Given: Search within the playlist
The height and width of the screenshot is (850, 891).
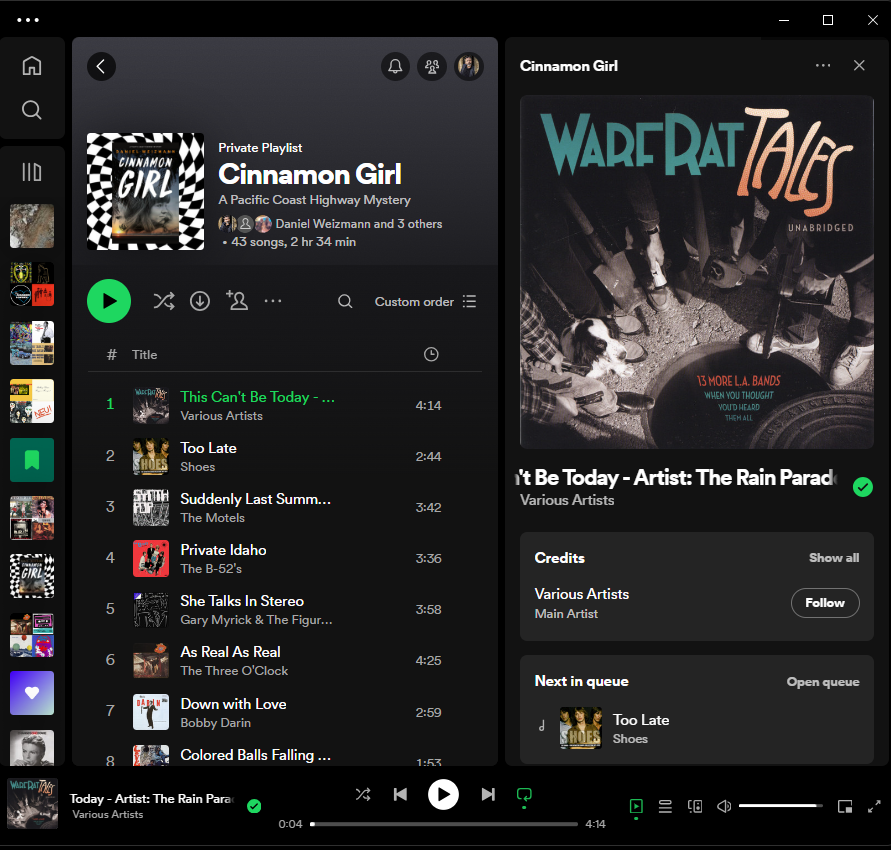Looking at the screenshot, I should (x=345, y=301).
